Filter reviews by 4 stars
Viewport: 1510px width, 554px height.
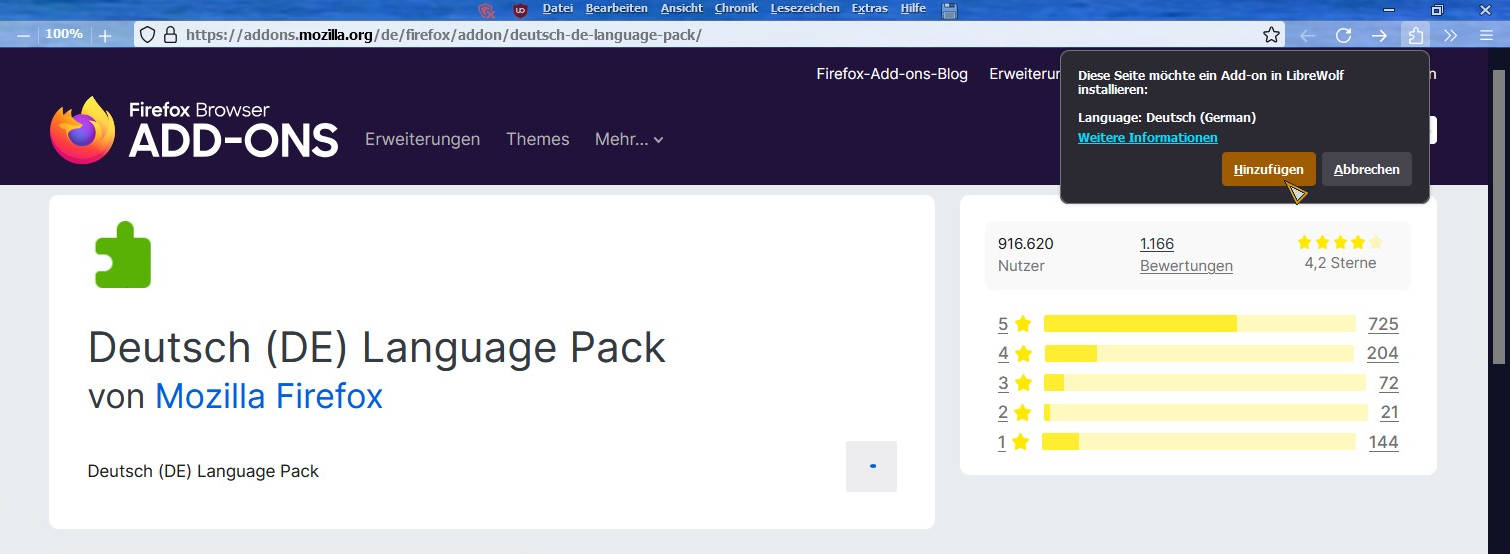(x=1014, y=353)
